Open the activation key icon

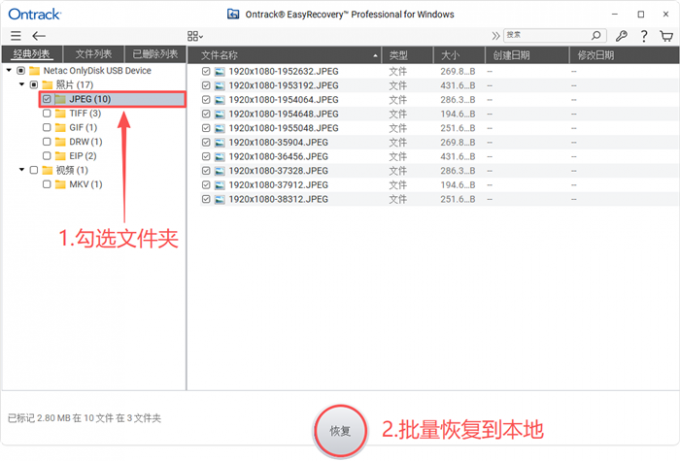(621, 36)
